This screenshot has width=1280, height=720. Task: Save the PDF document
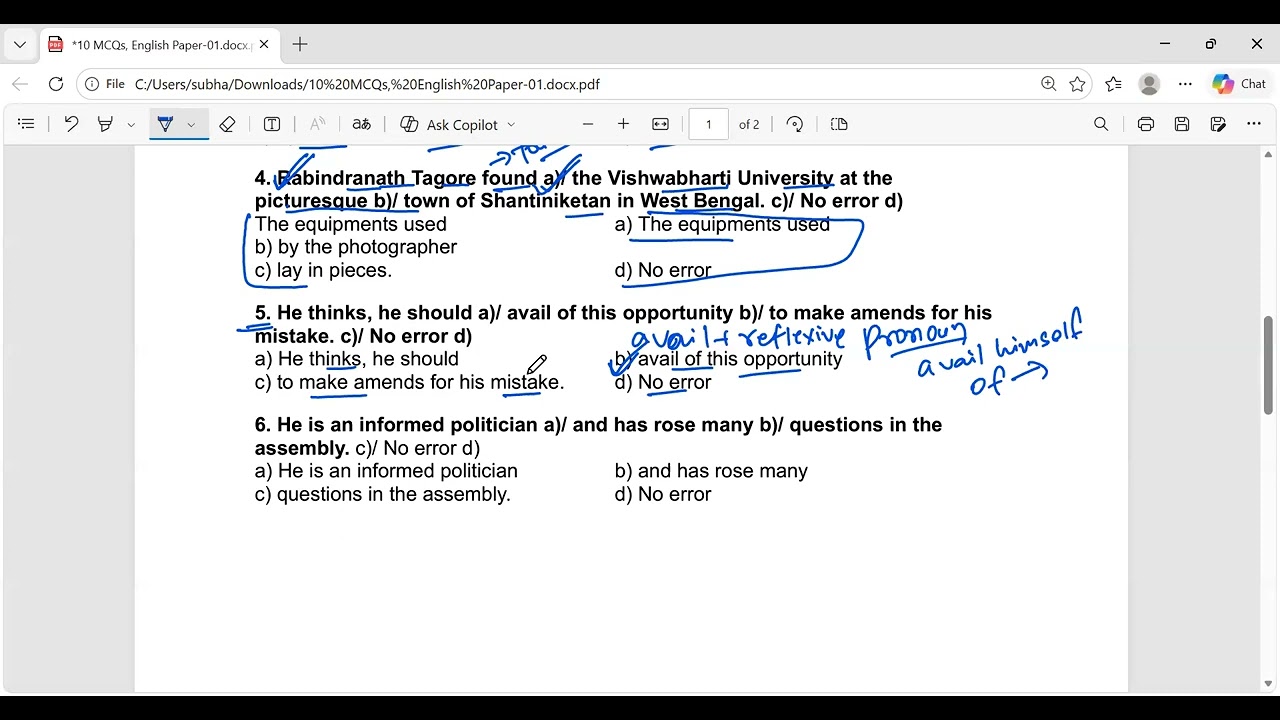pyautogui.click(x=1182, y=124)
